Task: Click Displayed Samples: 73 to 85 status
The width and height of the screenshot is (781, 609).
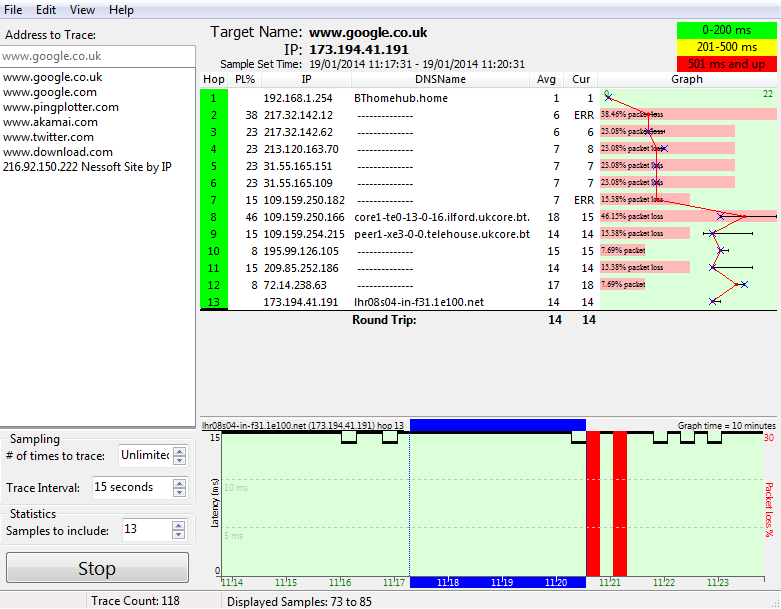Action: coord(299,601)
